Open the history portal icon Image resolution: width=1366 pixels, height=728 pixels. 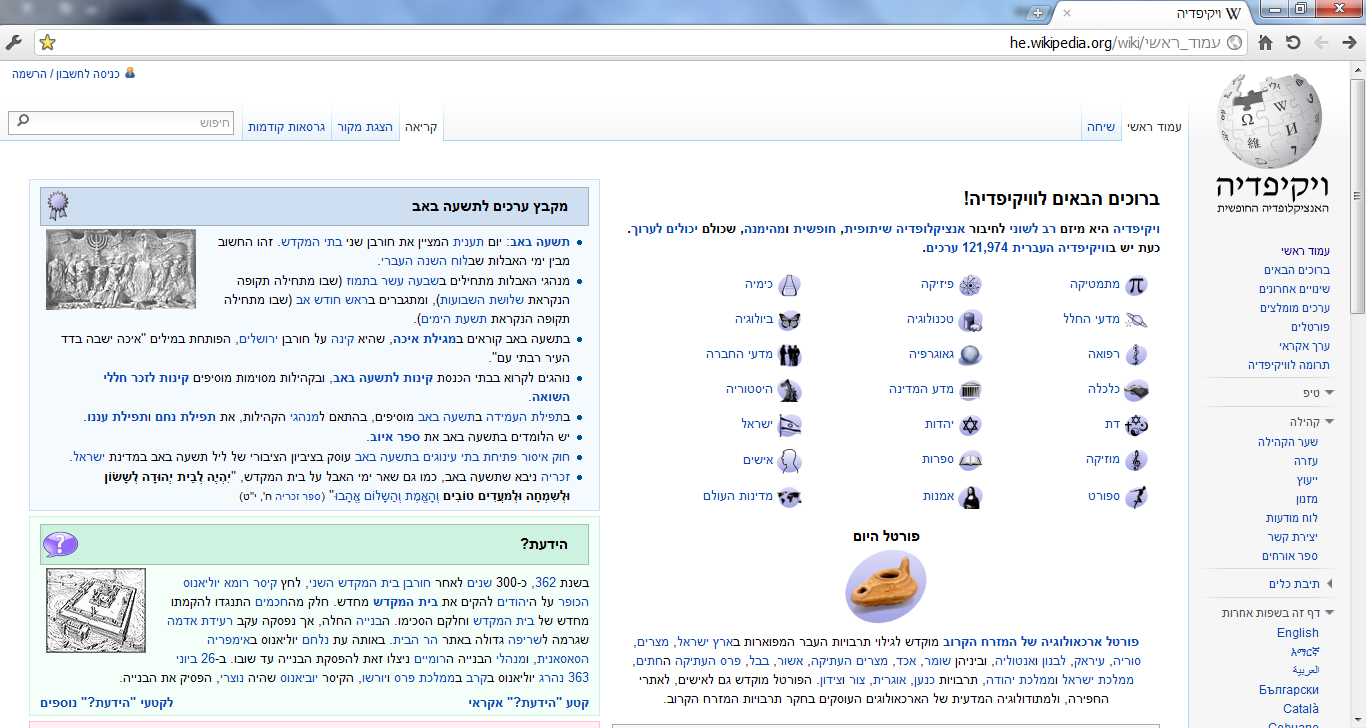pos(790,389)
